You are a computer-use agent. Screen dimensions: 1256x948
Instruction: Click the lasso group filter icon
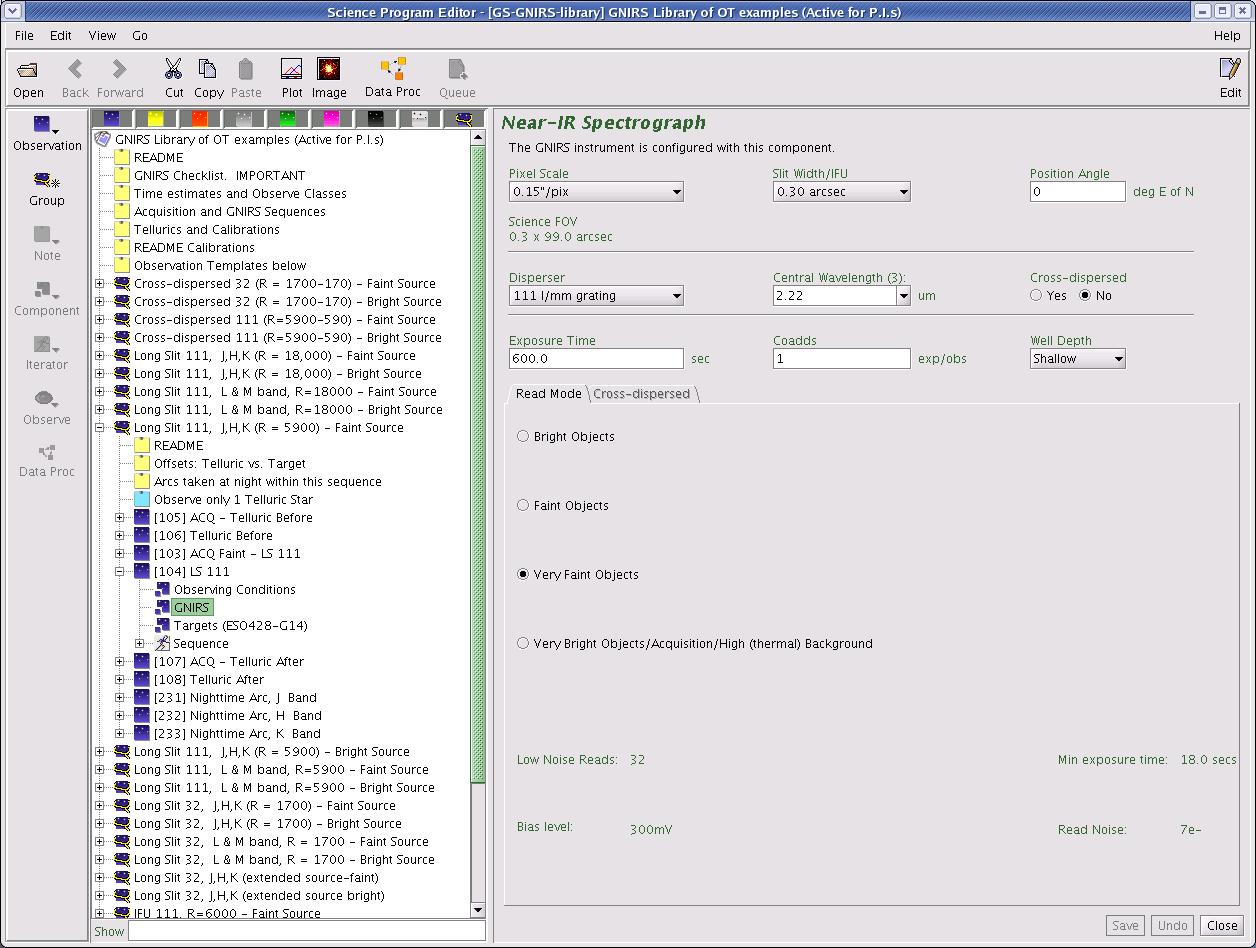coord(463,119)
